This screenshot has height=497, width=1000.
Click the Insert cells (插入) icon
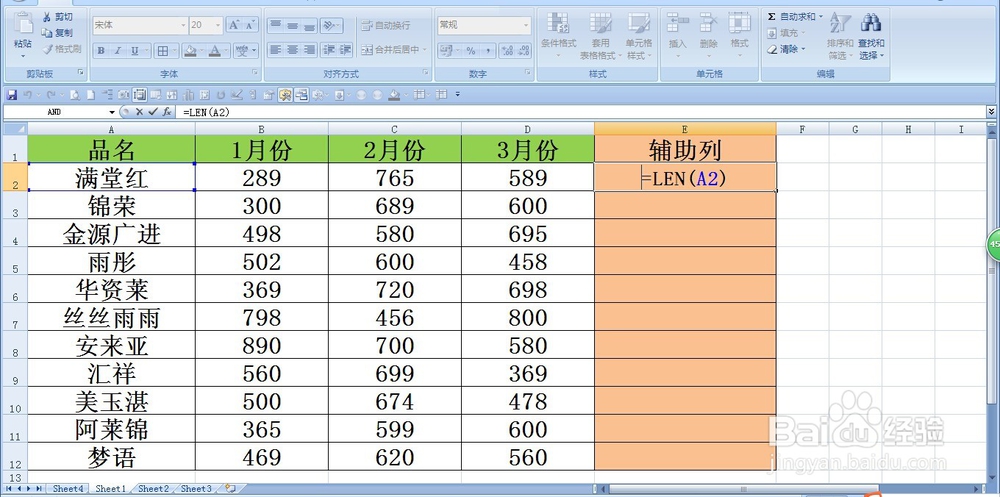(x=677, y=23)
